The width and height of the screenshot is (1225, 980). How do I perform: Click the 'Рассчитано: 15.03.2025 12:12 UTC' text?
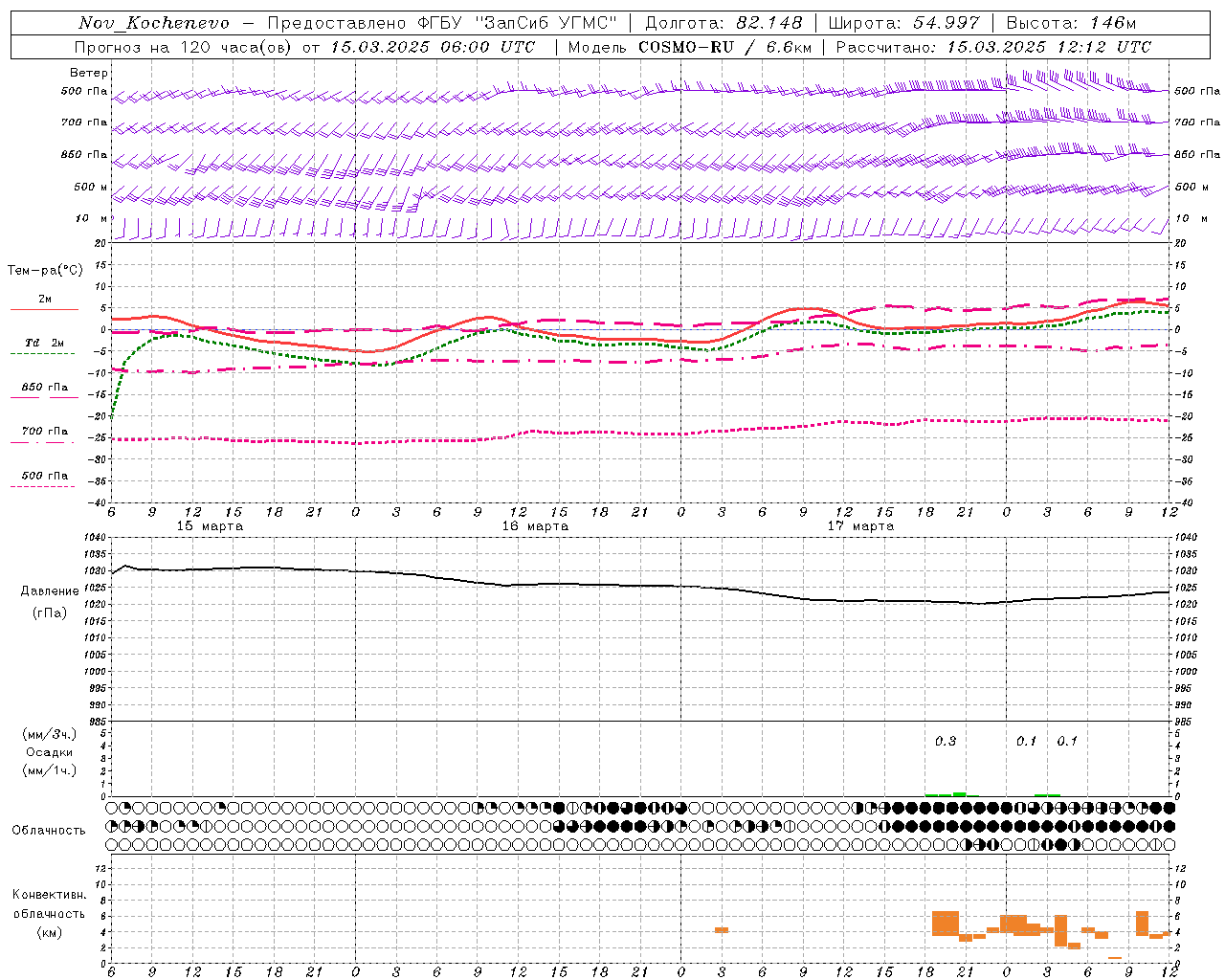993,47
